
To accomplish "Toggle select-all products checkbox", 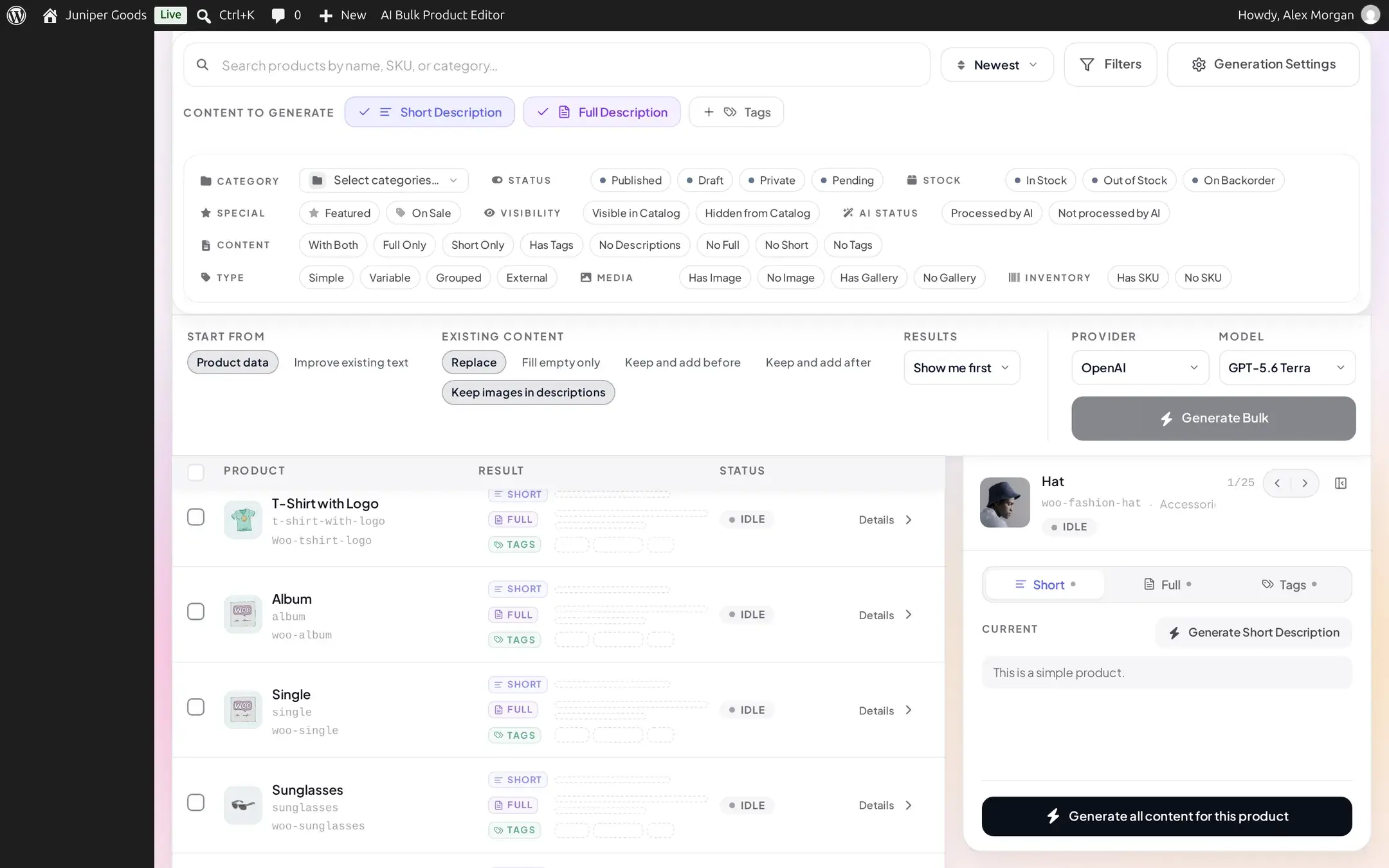I will [195, 472].
